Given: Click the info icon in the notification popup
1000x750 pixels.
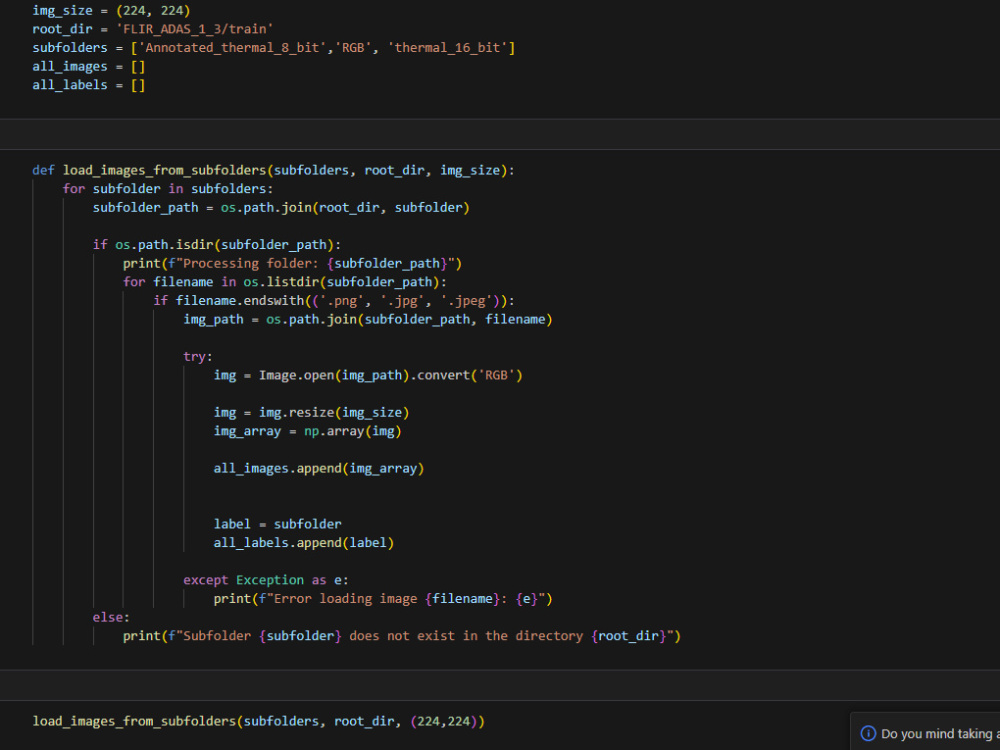Looking at the screenshot, I should 868,733.
